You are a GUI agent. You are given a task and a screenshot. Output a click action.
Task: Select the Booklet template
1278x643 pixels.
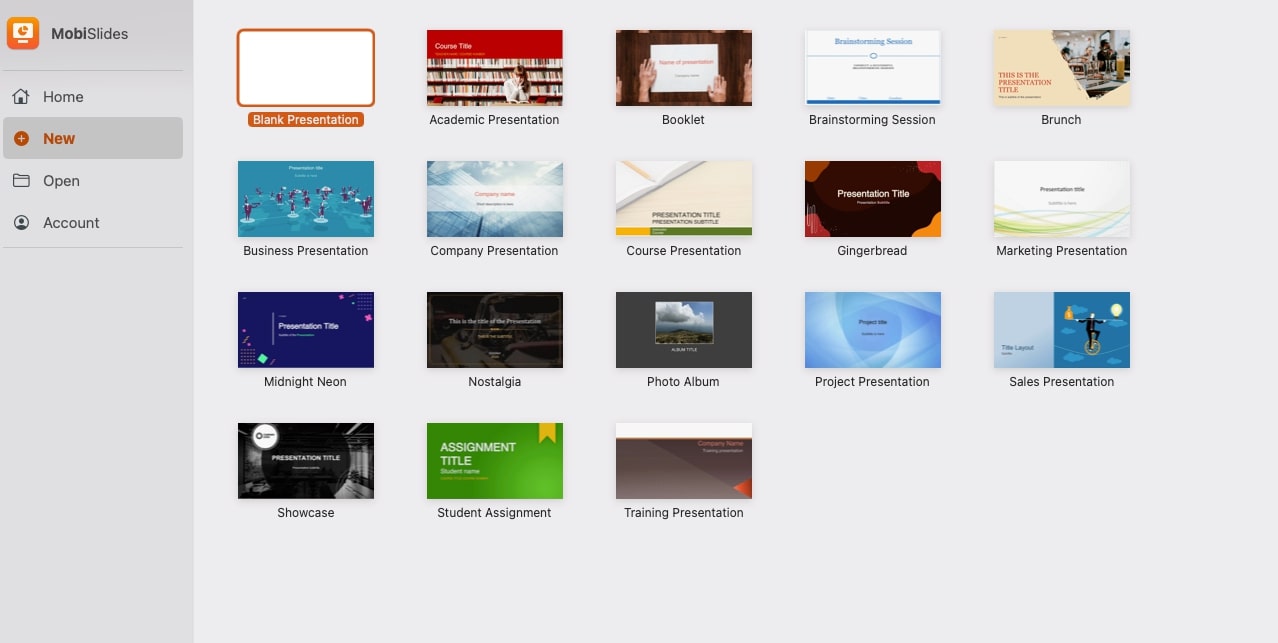683,68
